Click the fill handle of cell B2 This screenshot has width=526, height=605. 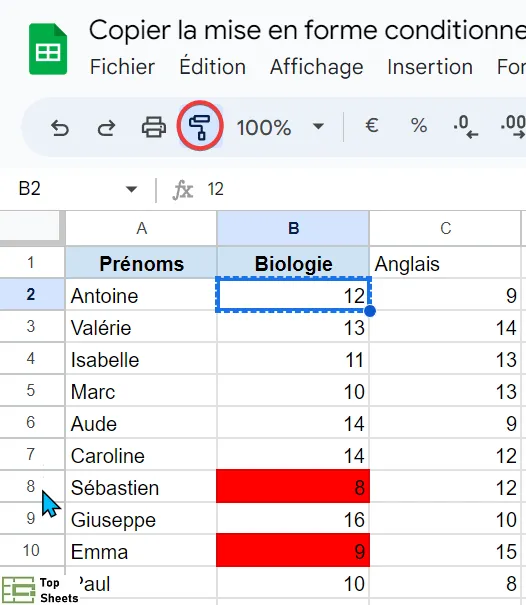[370, 311]
